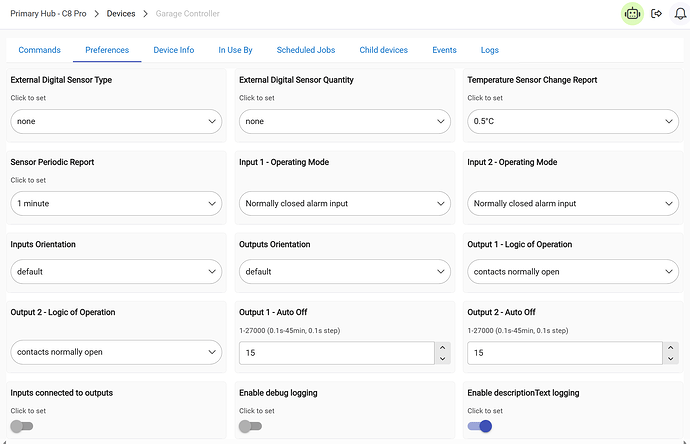
Task: Disable descriptionText logging toggle
Action: (x=480, y=426)
